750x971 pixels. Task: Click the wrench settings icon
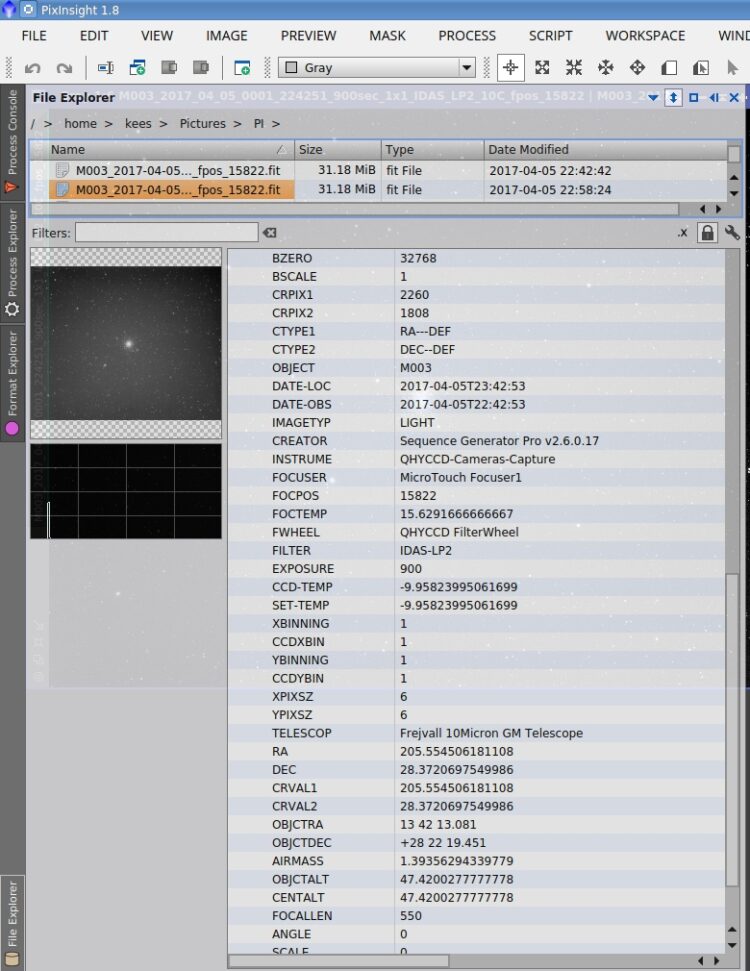732,233
